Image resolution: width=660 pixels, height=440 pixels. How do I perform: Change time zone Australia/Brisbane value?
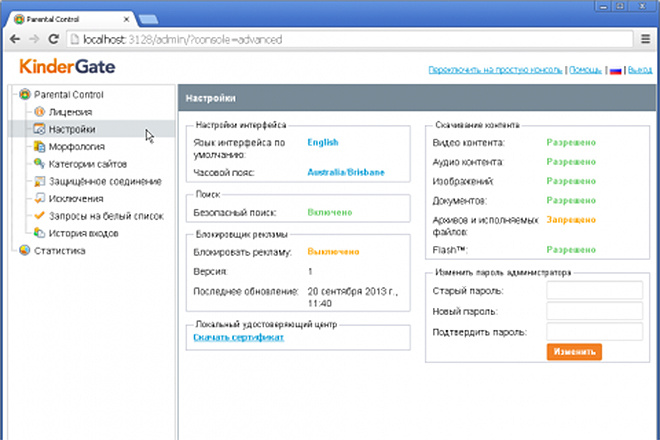pos(346,172)
